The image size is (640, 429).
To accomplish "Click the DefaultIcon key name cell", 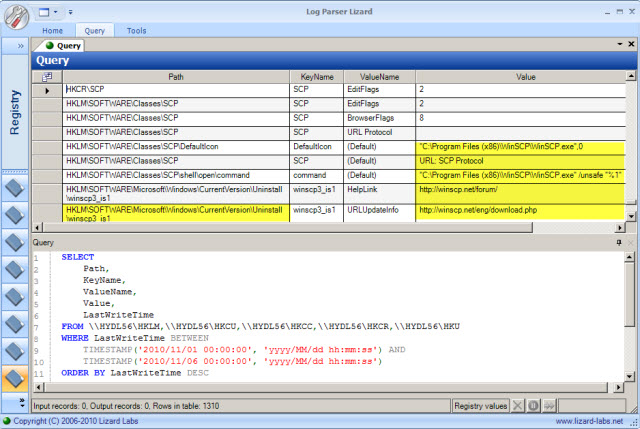I will tap(317, 147).
